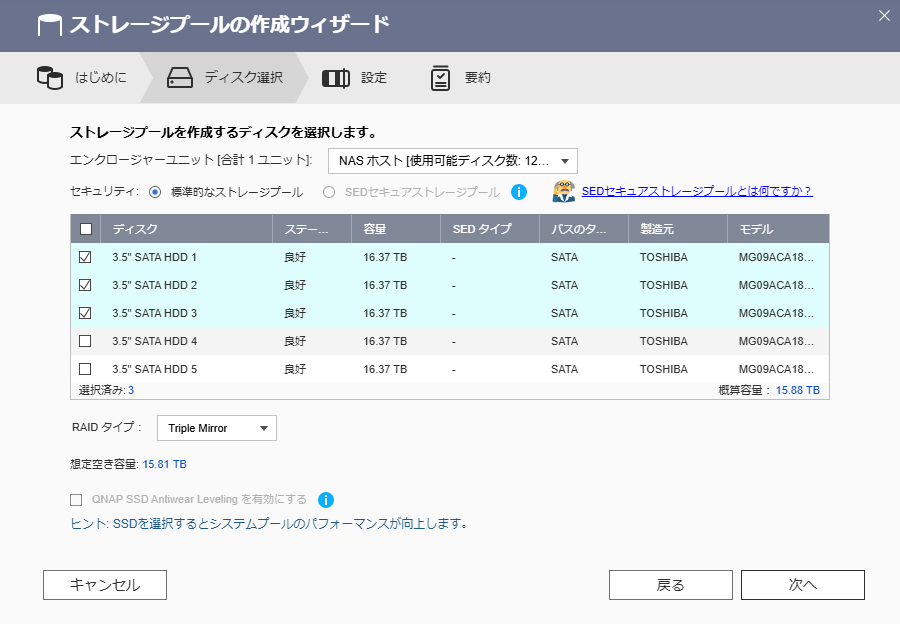Click 16.37 TB capacity of HDD 1
This screenshot has height=624, width=900.
pos(385,257)
